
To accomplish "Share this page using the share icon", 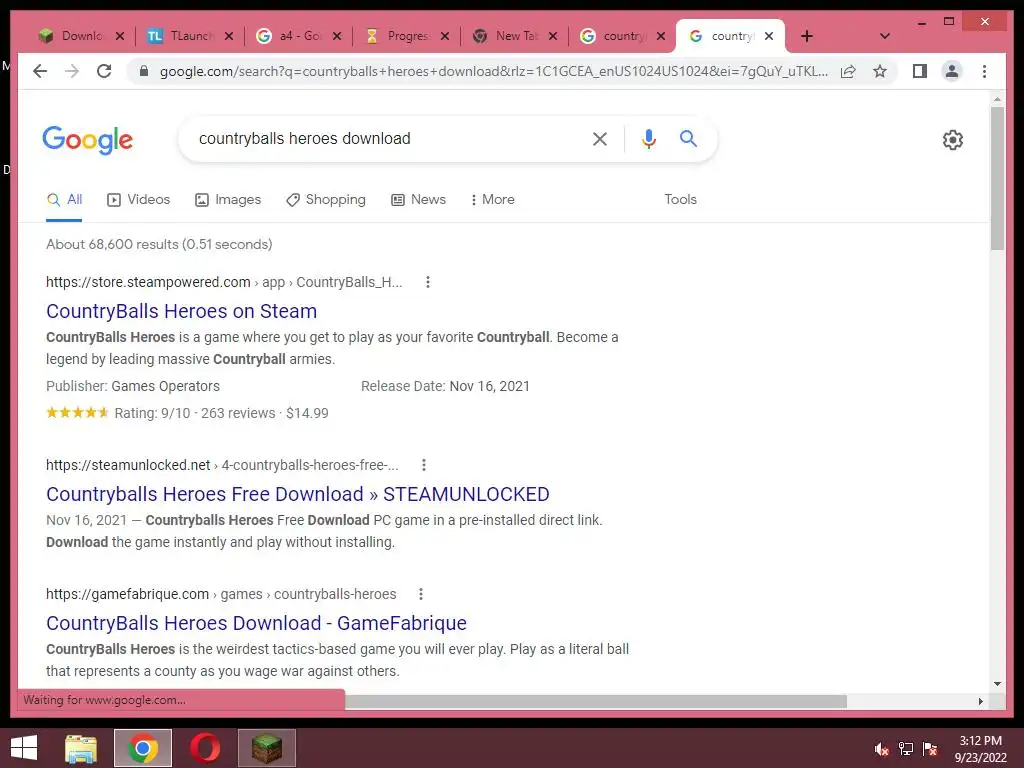I will (848, 71).
